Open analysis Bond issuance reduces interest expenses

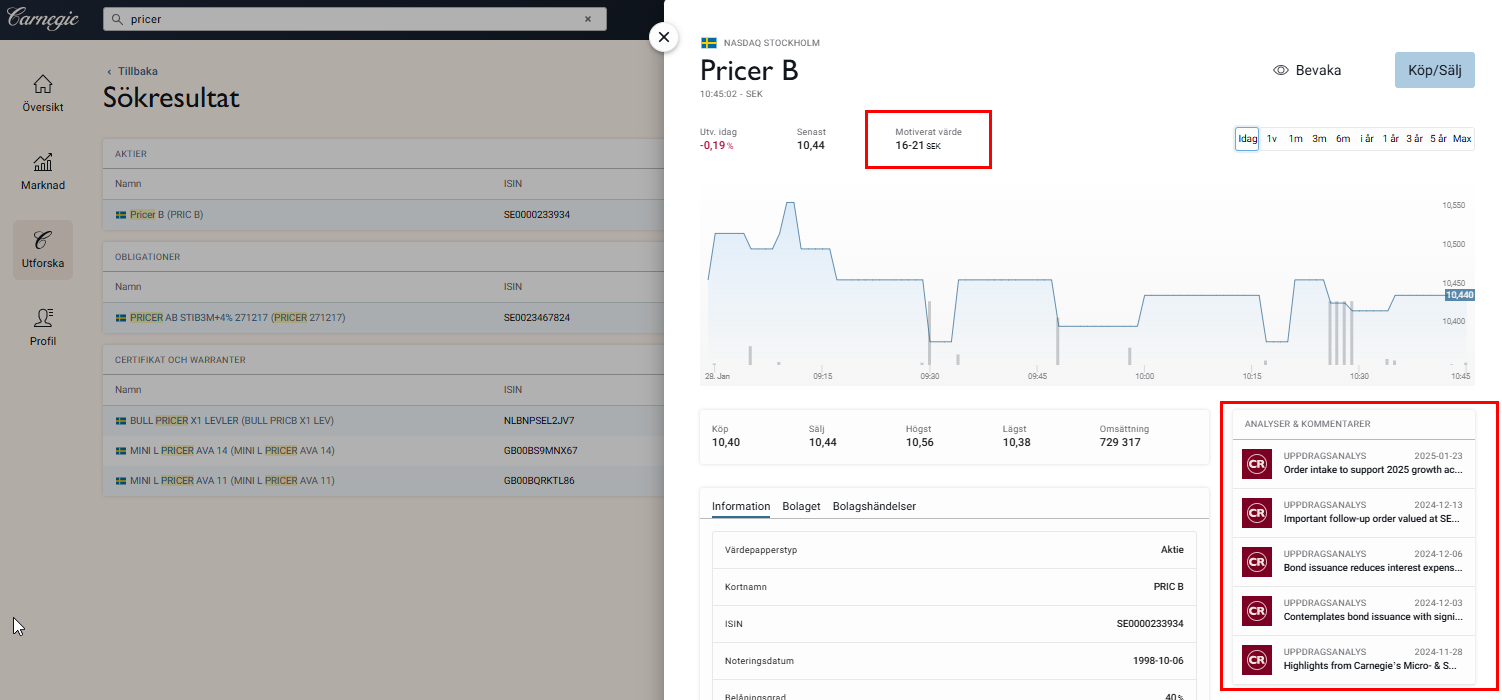pyautogui.click(x=1373, y=568)
